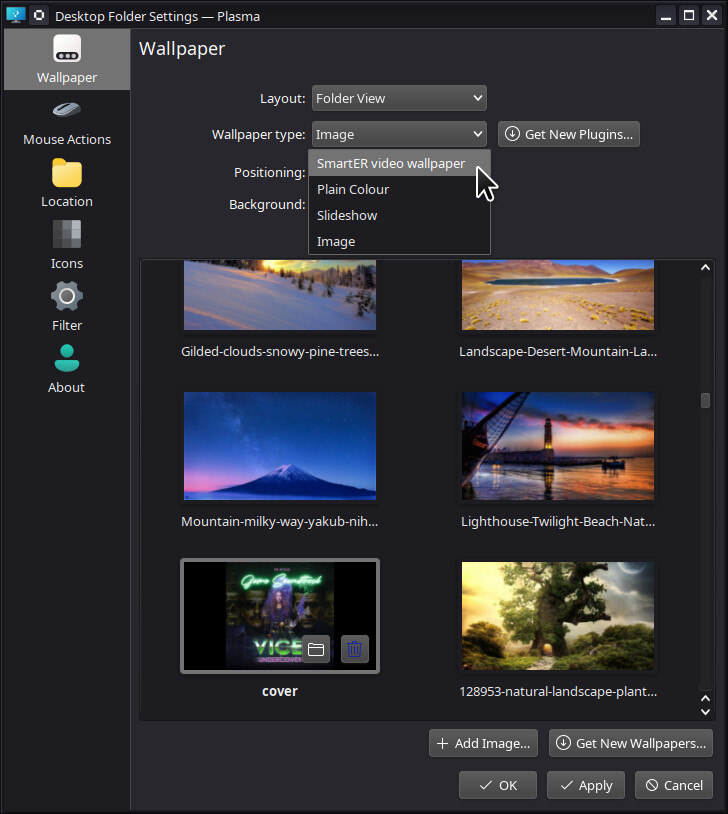This screenshot has width=728, height=814.
Task: Select the Lighthouse-Twilight-Beach wallpaper thumbnail
Action: click(557, 446)
